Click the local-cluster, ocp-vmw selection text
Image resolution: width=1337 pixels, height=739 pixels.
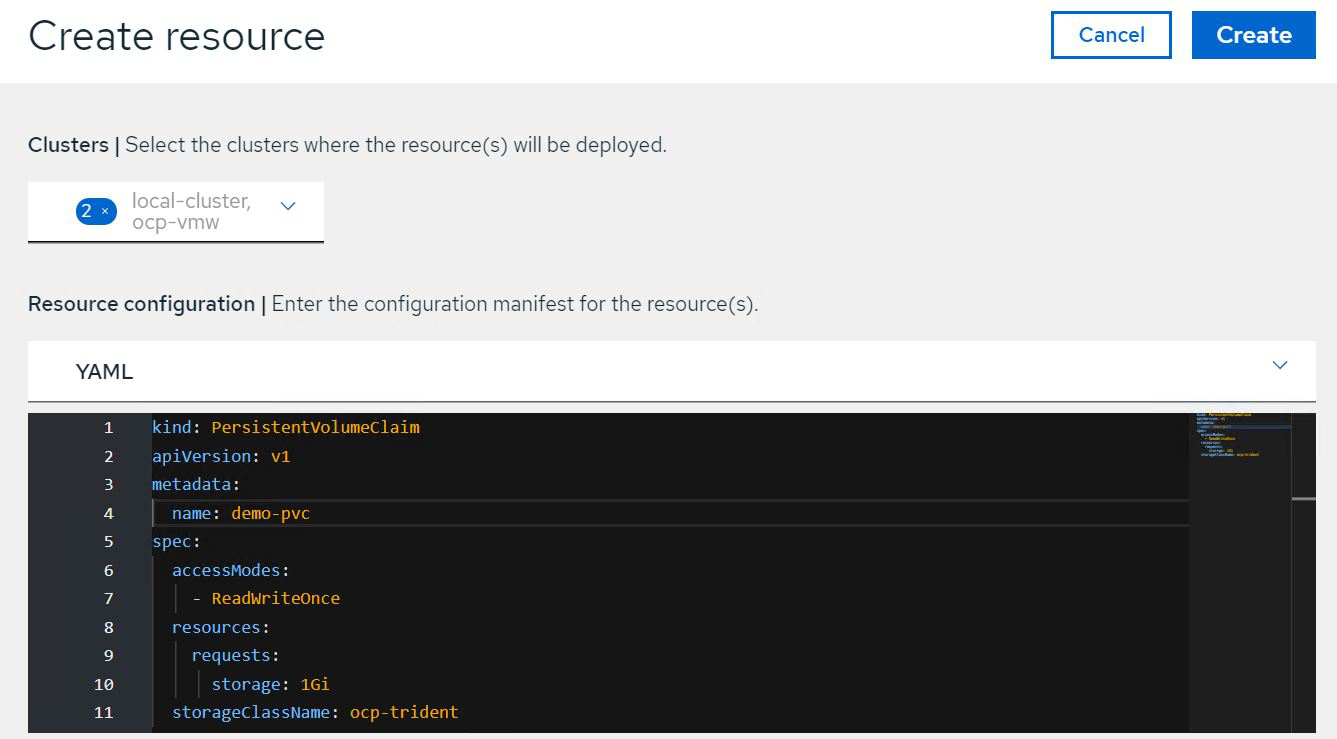click(x=191, y=211)
